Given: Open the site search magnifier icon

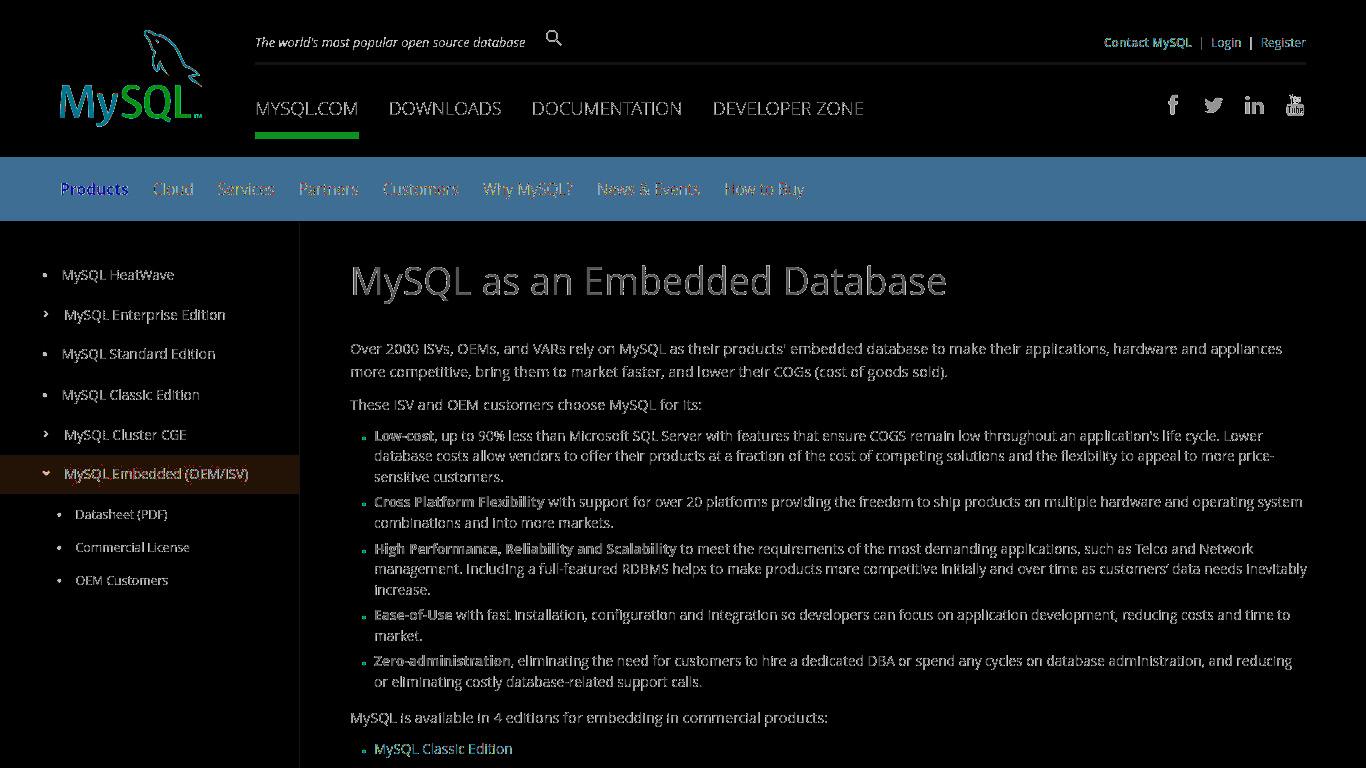Looking at the screenshot, I should [x=554, y=38].
